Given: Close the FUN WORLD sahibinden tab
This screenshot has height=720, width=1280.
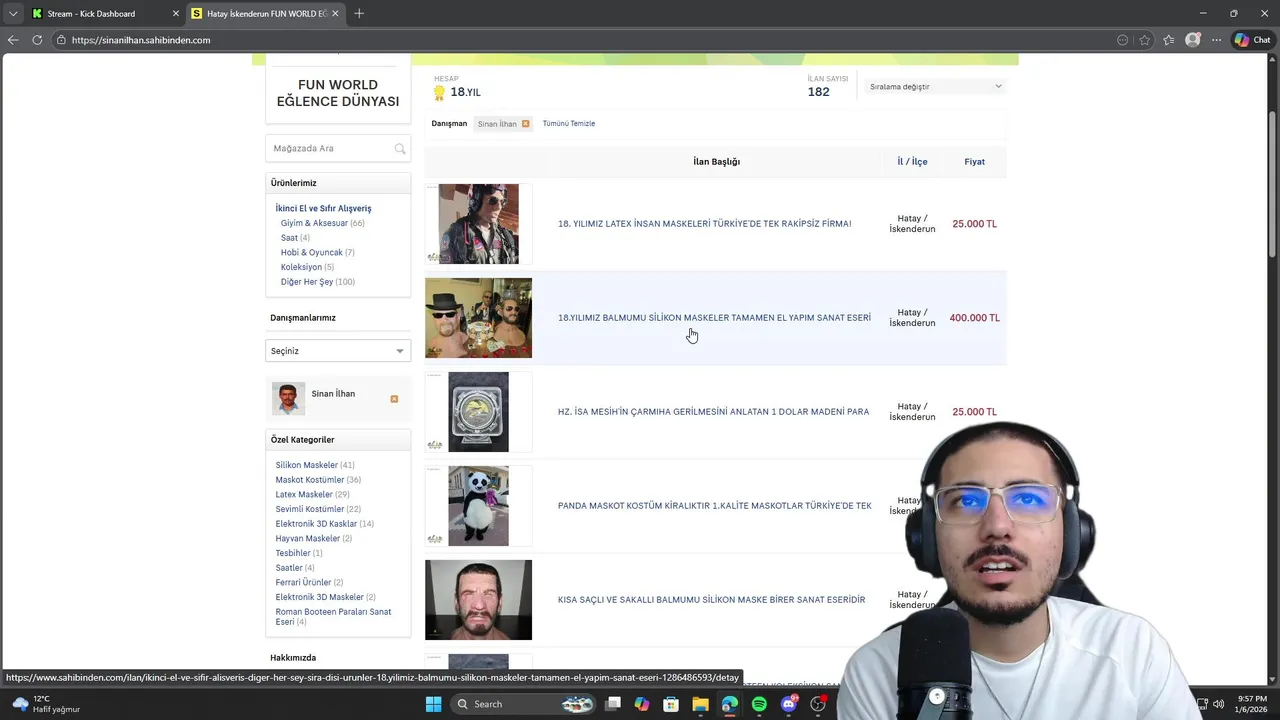Looking at the screenshot, I should (335, 13).
